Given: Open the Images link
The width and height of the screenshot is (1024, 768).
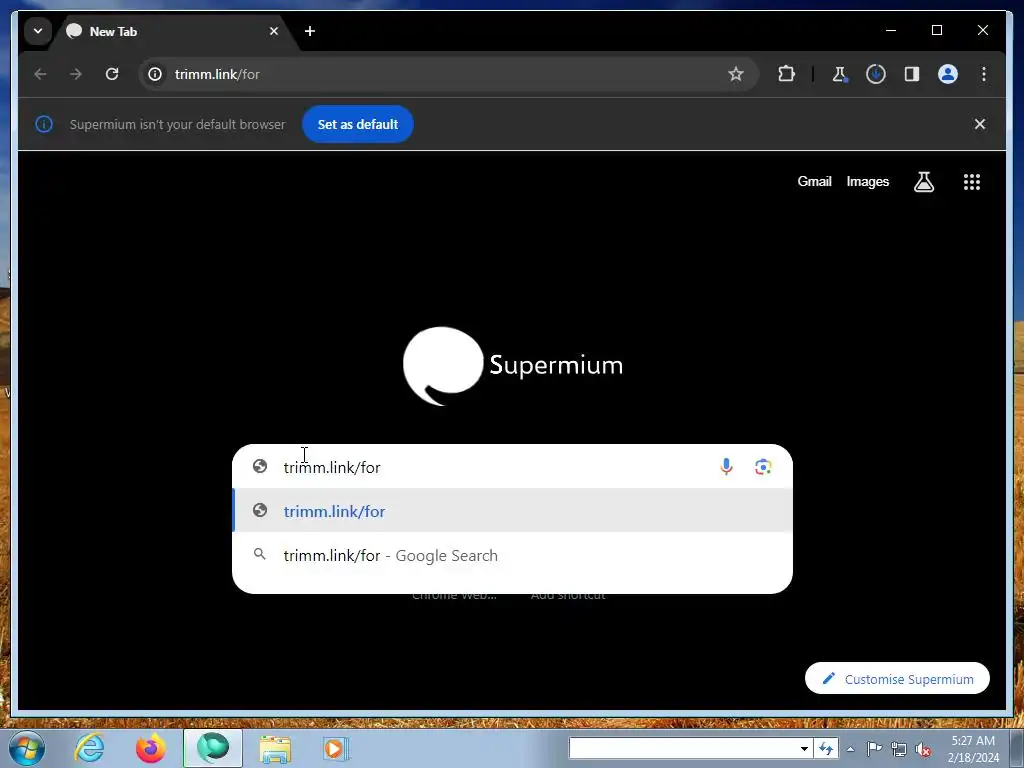Looking at the screenshot, I should [867, 182].
